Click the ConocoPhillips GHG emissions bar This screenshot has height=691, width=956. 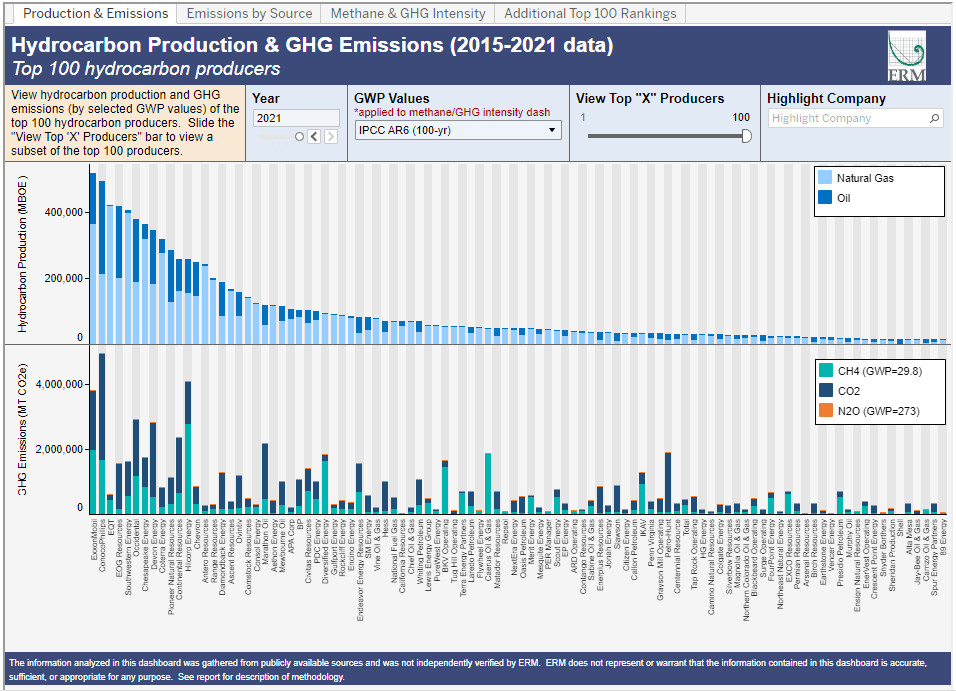click(102, 434)
